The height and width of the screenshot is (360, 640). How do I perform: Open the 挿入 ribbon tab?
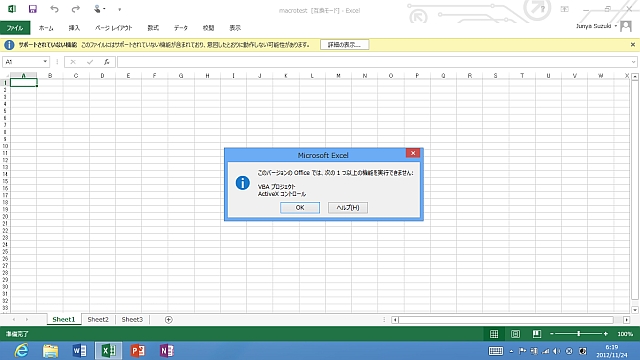pyautogui.click(x=74, y=28)
